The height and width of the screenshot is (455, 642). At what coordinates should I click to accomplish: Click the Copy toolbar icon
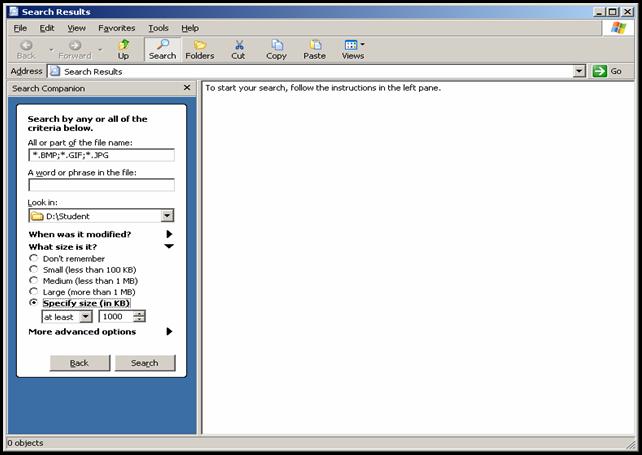click(276, 49)
